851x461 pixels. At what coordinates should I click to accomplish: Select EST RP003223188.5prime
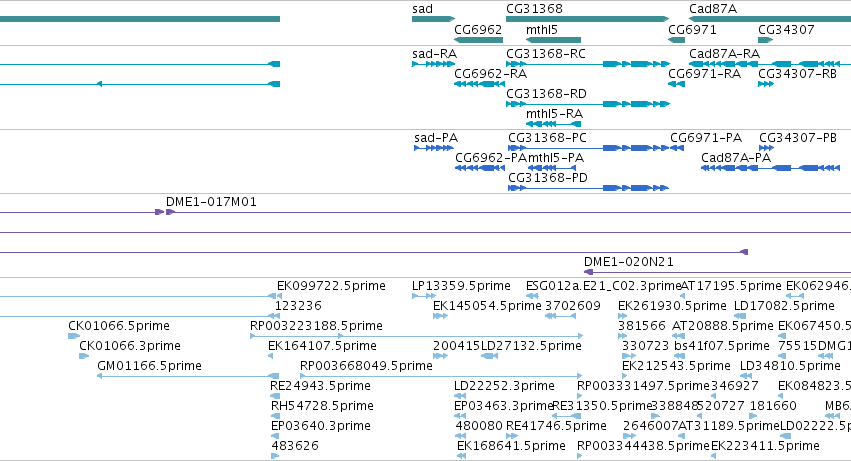316,326
